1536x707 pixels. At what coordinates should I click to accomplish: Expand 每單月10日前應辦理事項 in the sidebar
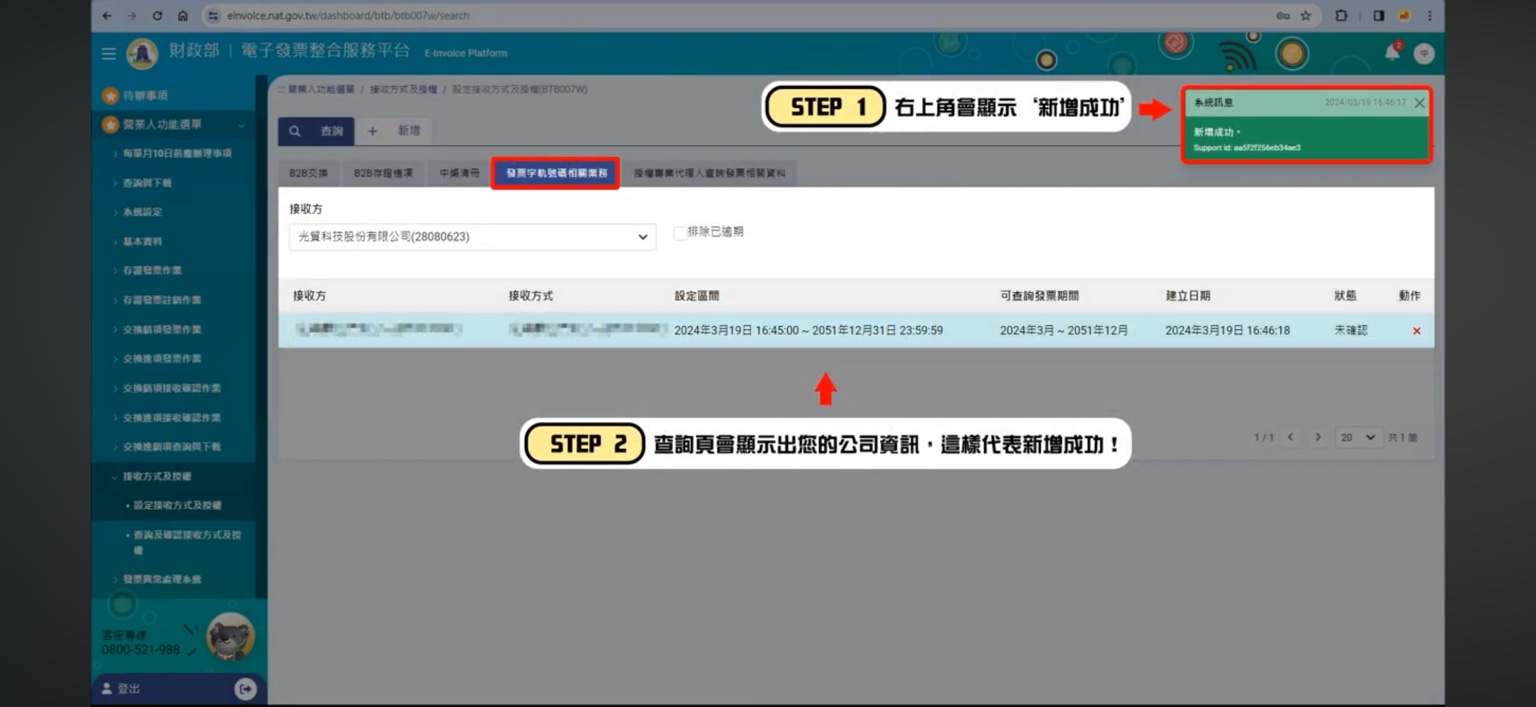pyautogui.click(x=177, y=154)
